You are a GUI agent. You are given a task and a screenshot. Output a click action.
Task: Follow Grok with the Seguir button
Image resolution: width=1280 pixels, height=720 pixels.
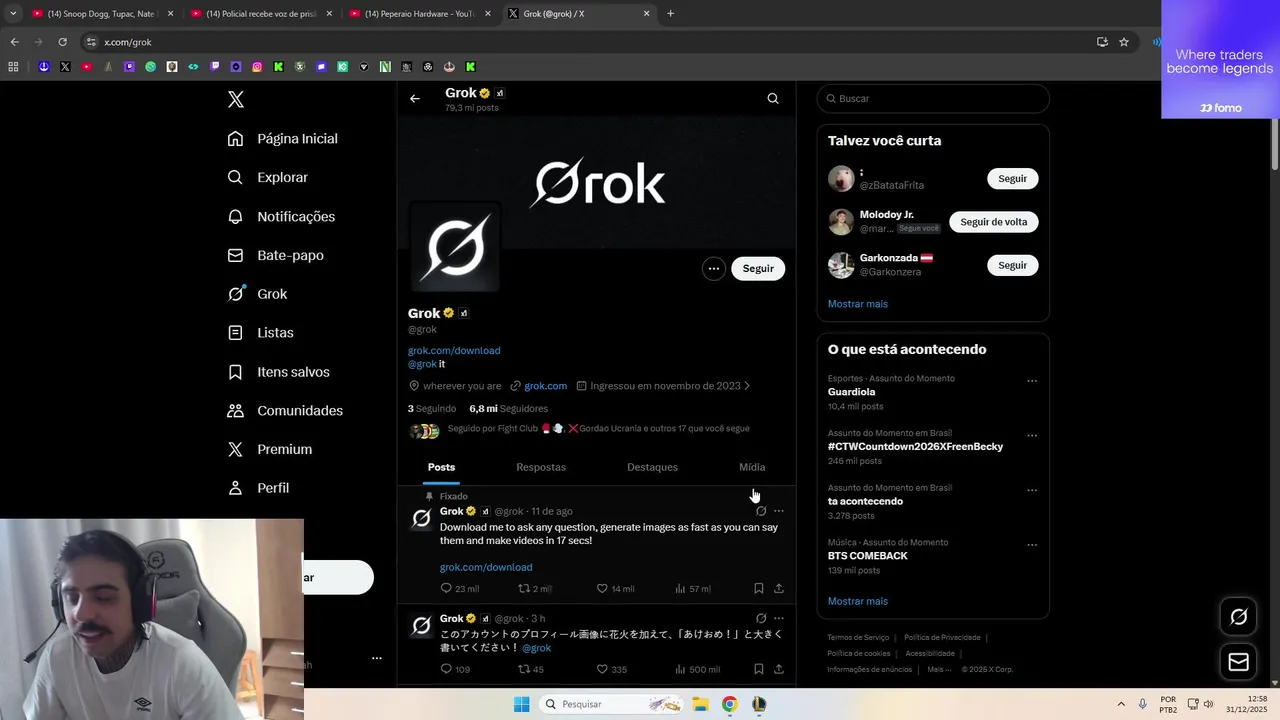758,268
